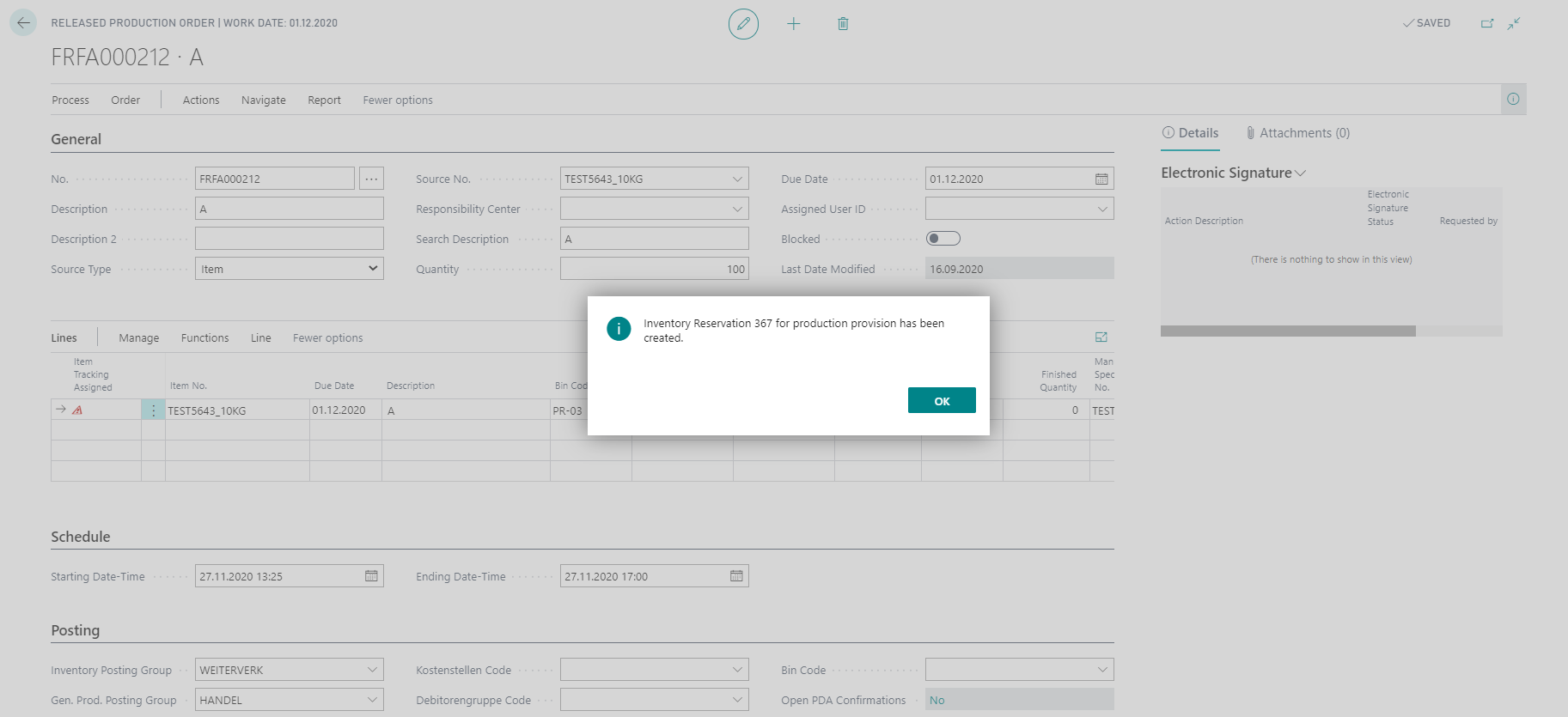Expand the Responsibility Center dropdown
Image resolution: width=1568 pixels, height=717 pixels.
tap(737, 209)
